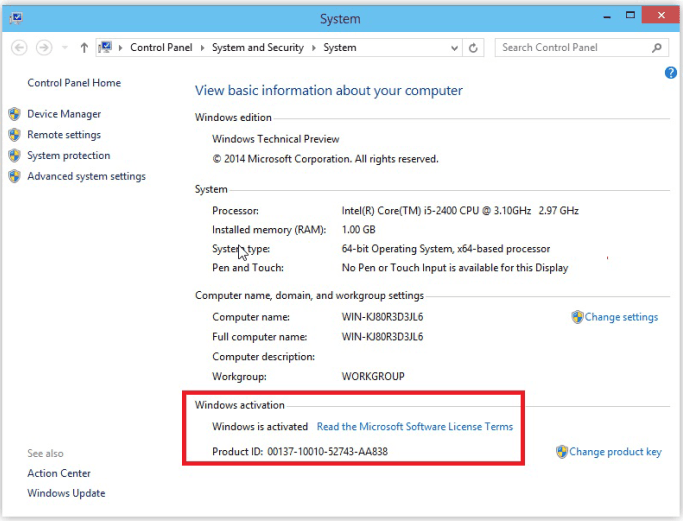683x521 pixels.
Task: Open the recent locations dropdown arrow
Action: point(64,47)
